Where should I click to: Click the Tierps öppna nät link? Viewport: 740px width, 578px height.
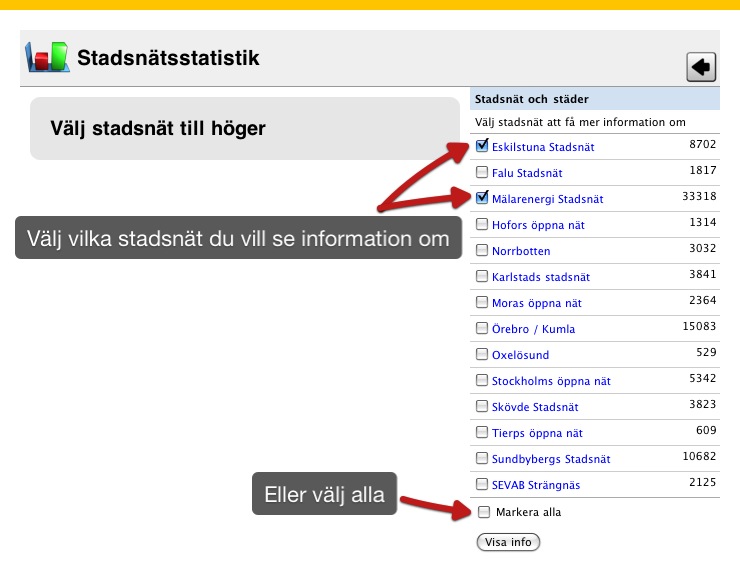tap(537, 433)
